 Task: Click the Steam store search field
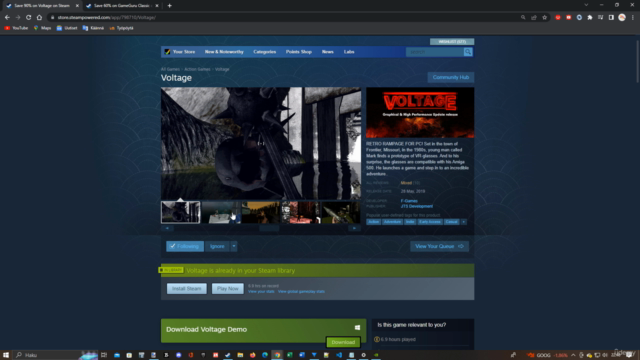point(435,52)
